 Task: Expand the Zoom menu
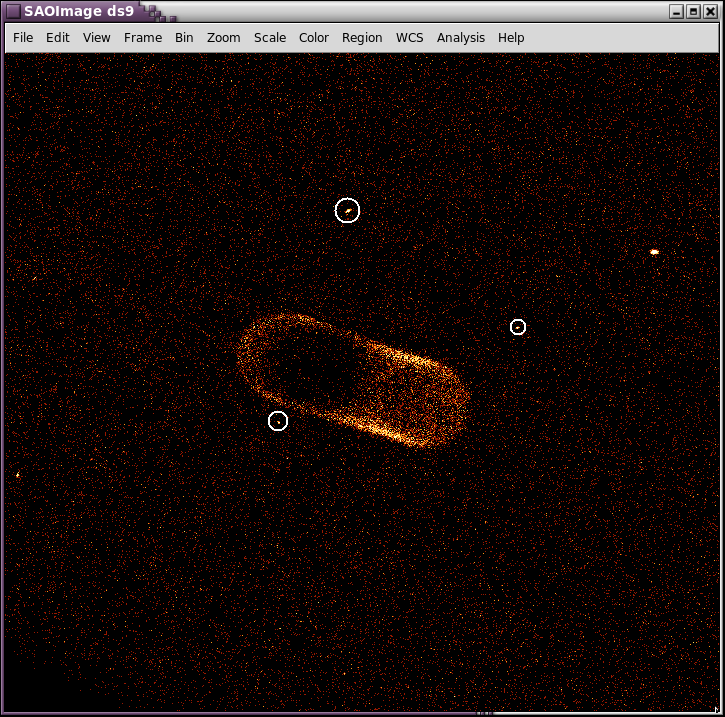point(224,37)
